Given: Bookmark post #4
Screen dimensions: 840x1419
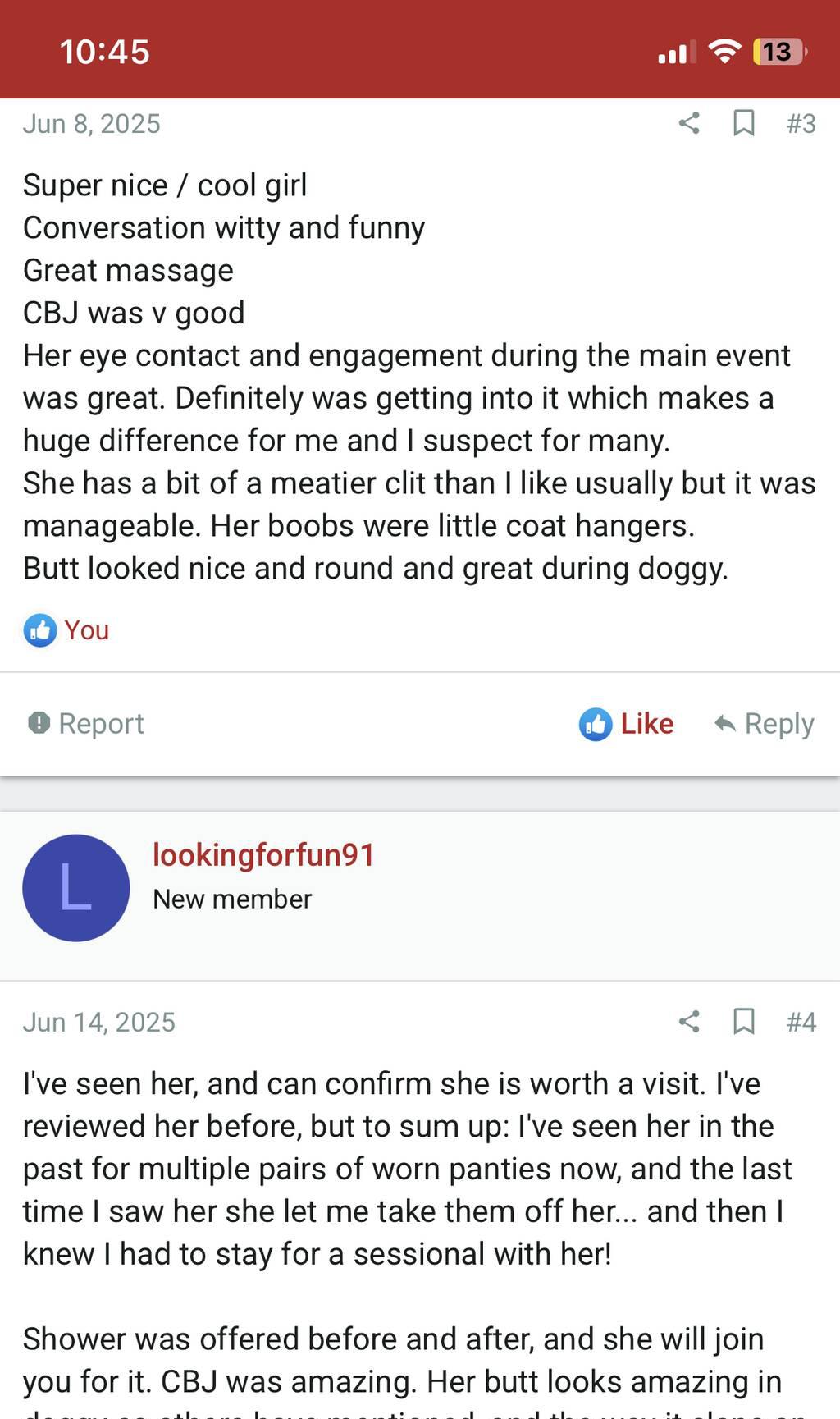Looking at the screenshot, I should point(743,1022).
